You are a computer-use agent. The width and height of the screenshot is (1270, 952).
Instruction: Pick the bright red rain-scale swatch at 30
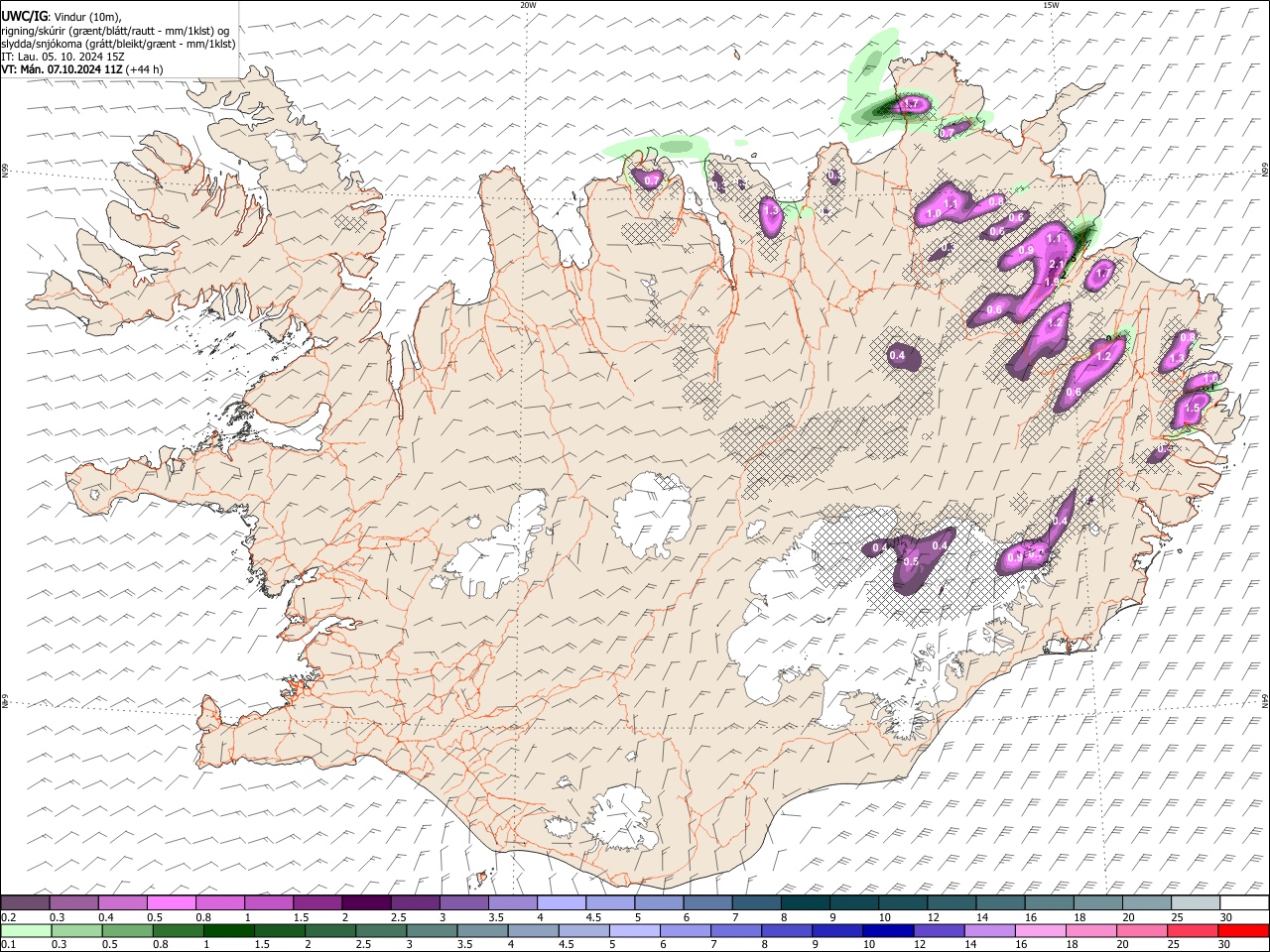(x=1244, y=930)
